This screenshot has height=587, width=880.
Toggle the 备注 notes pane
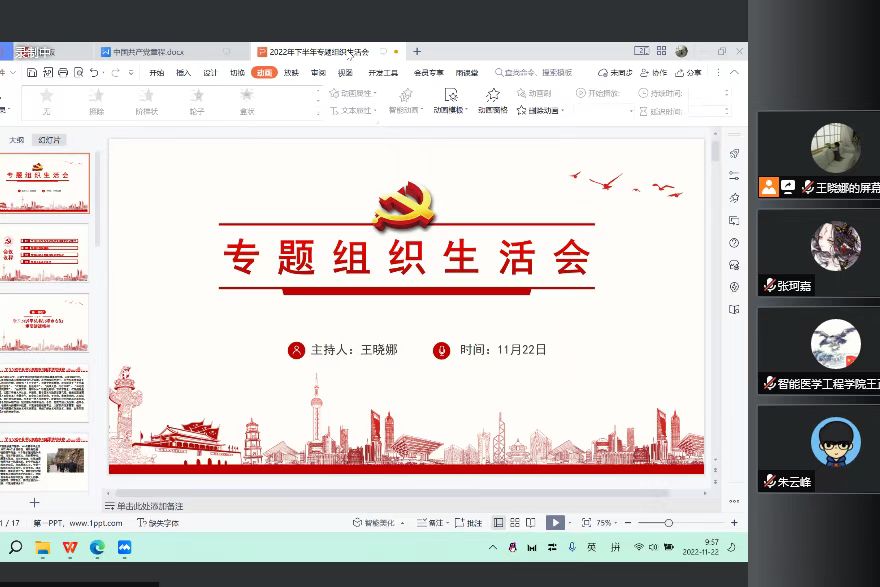click(430, 523)
